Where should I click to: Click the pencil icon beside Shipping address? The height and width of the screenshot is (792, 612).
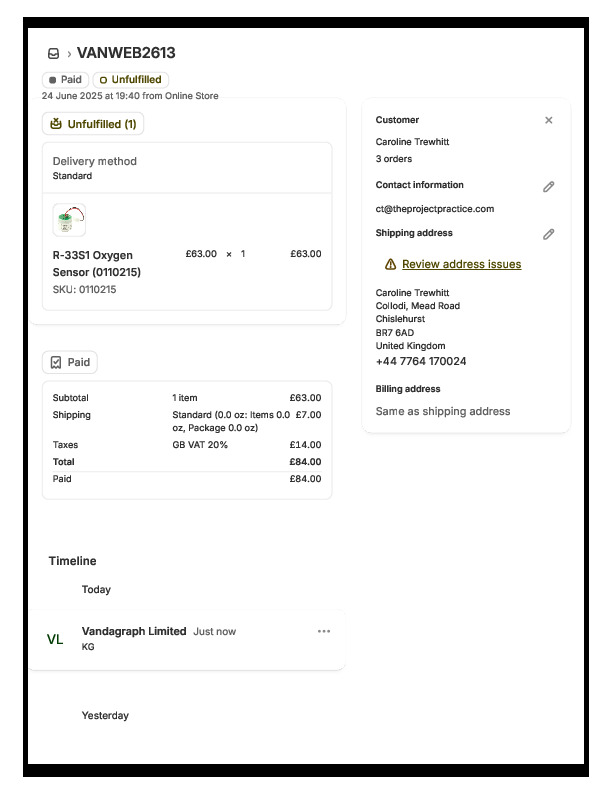tap(548, 235)
